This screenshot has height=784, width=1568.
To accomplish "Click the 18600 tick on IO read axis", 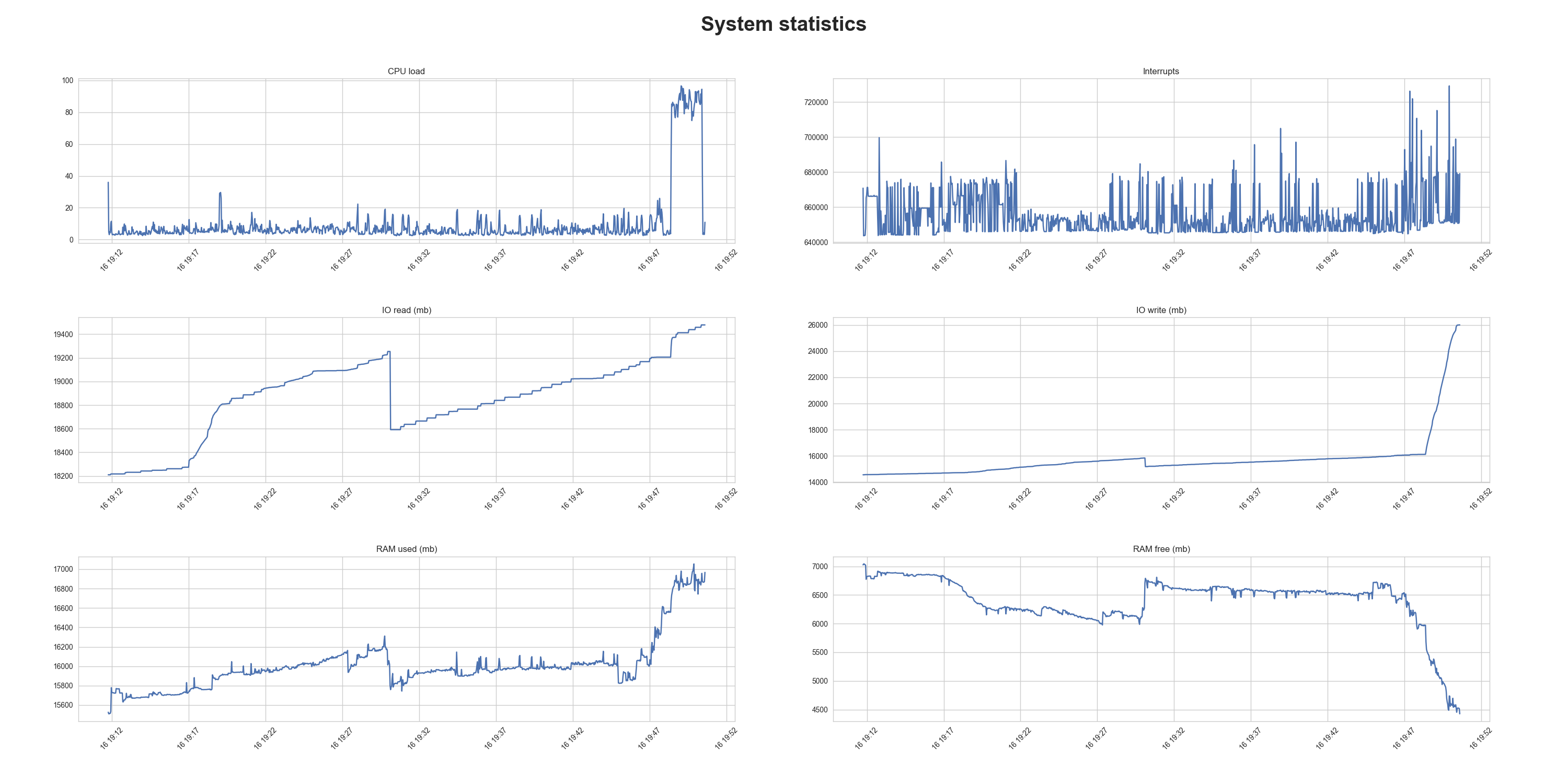I will click(x=63, y=429).
